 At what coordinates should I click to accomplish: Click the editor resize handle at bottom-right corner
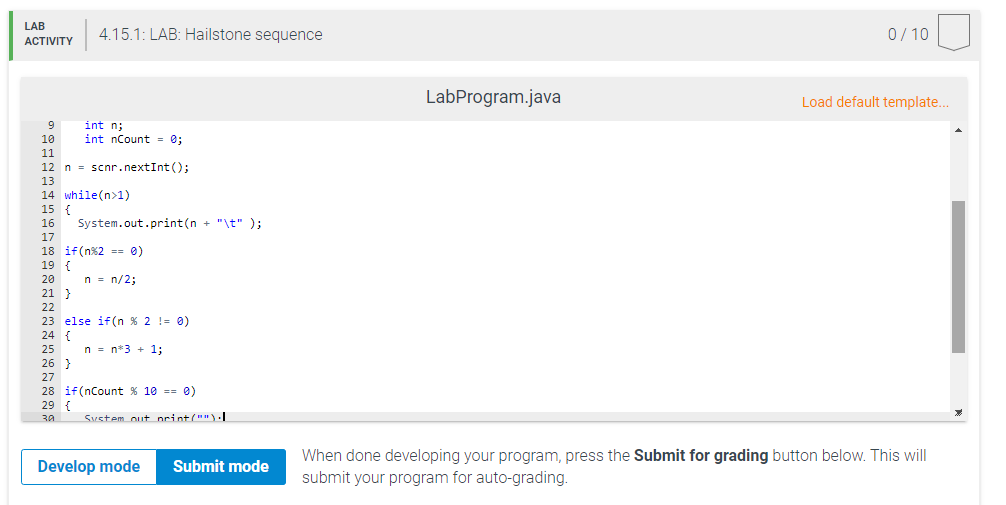tap(958, 413)
